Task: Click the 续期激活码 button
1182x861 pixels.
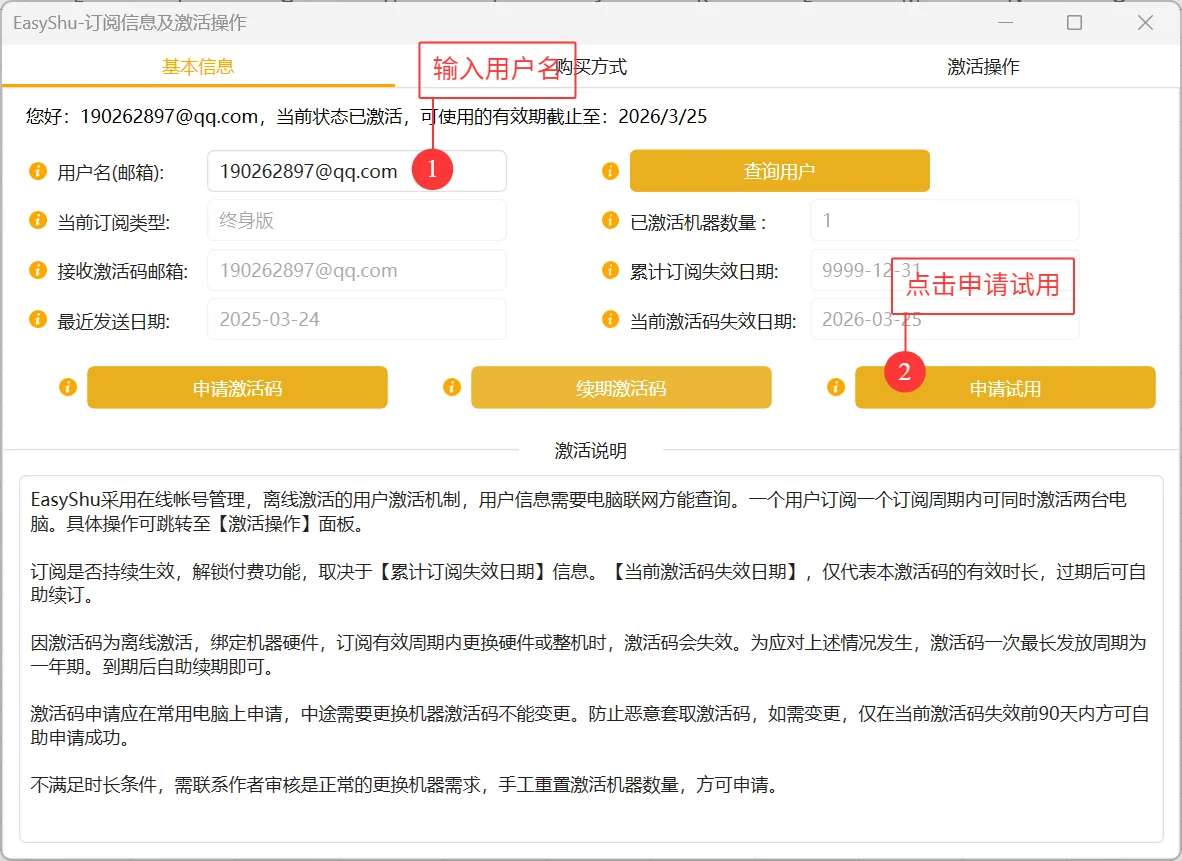Action: click(x=621, y=388)
